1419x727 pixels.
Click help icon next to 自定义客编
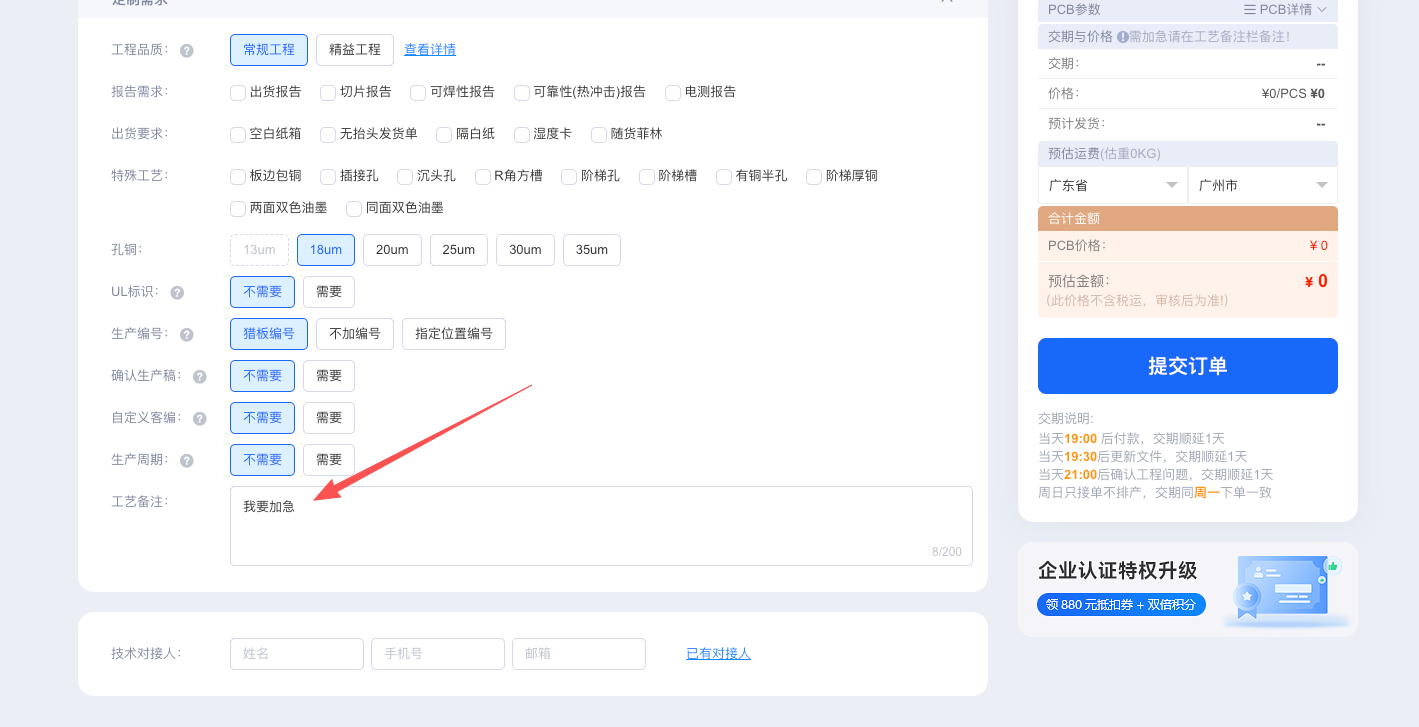pos(200,419)
